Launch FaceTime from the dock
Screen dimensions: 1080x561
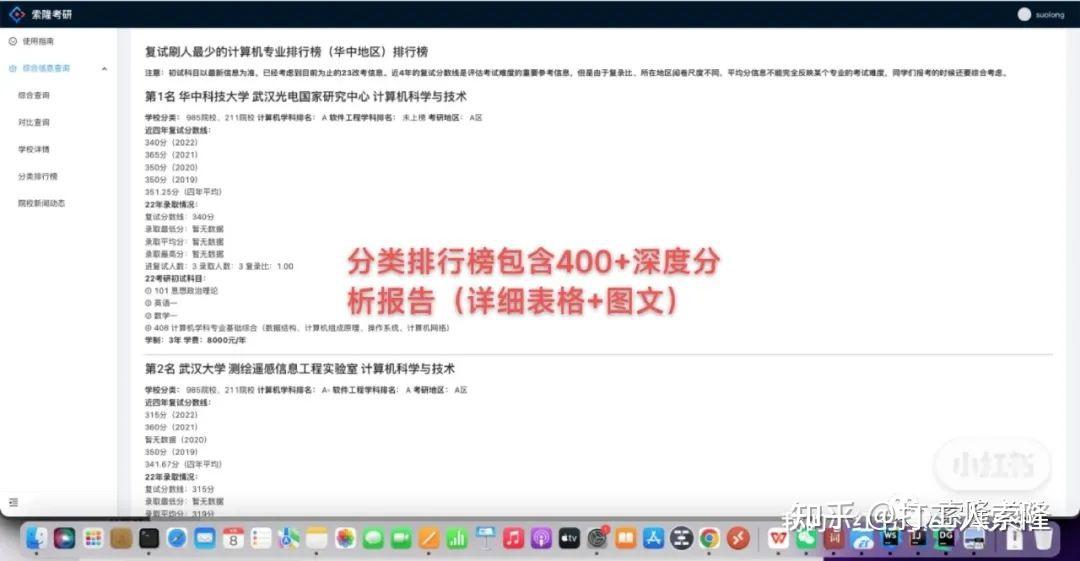coord(401,538)
